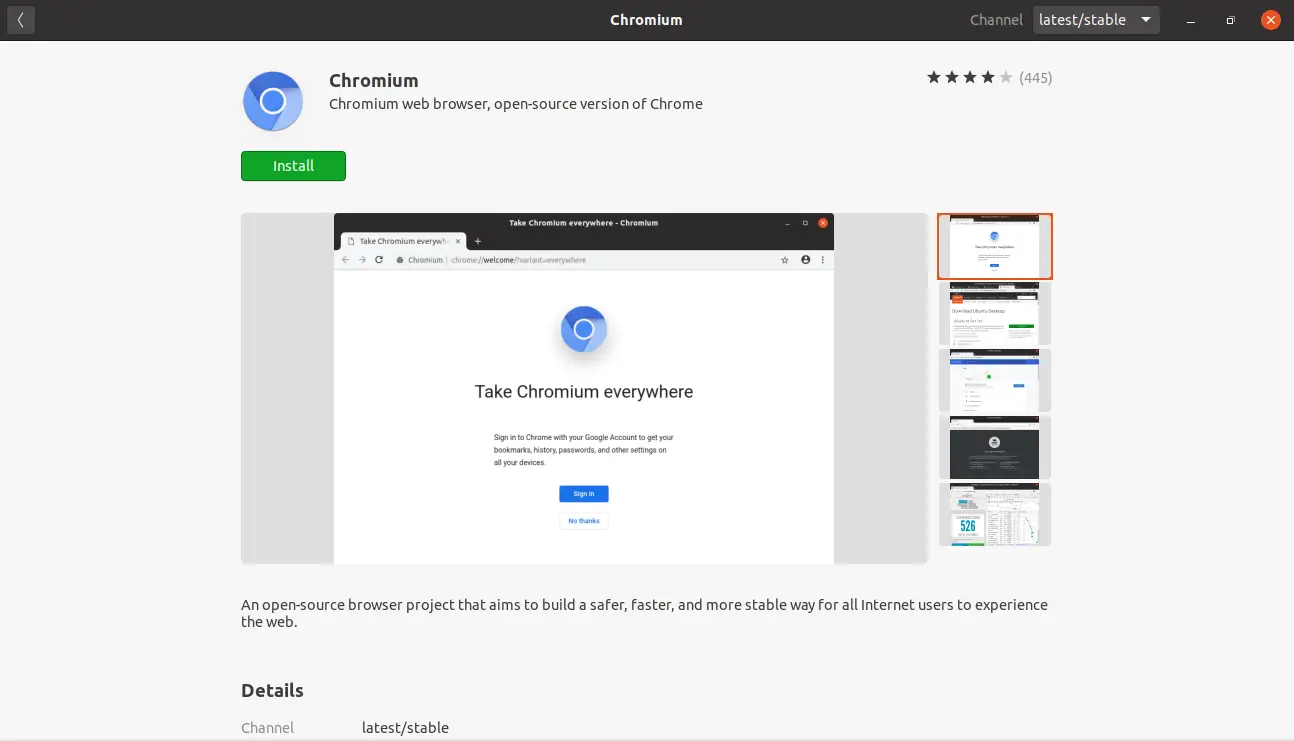This screenshot has height=741, width=1294.
Task: Restore the window size with maximize button
Action: [1231, 20]
